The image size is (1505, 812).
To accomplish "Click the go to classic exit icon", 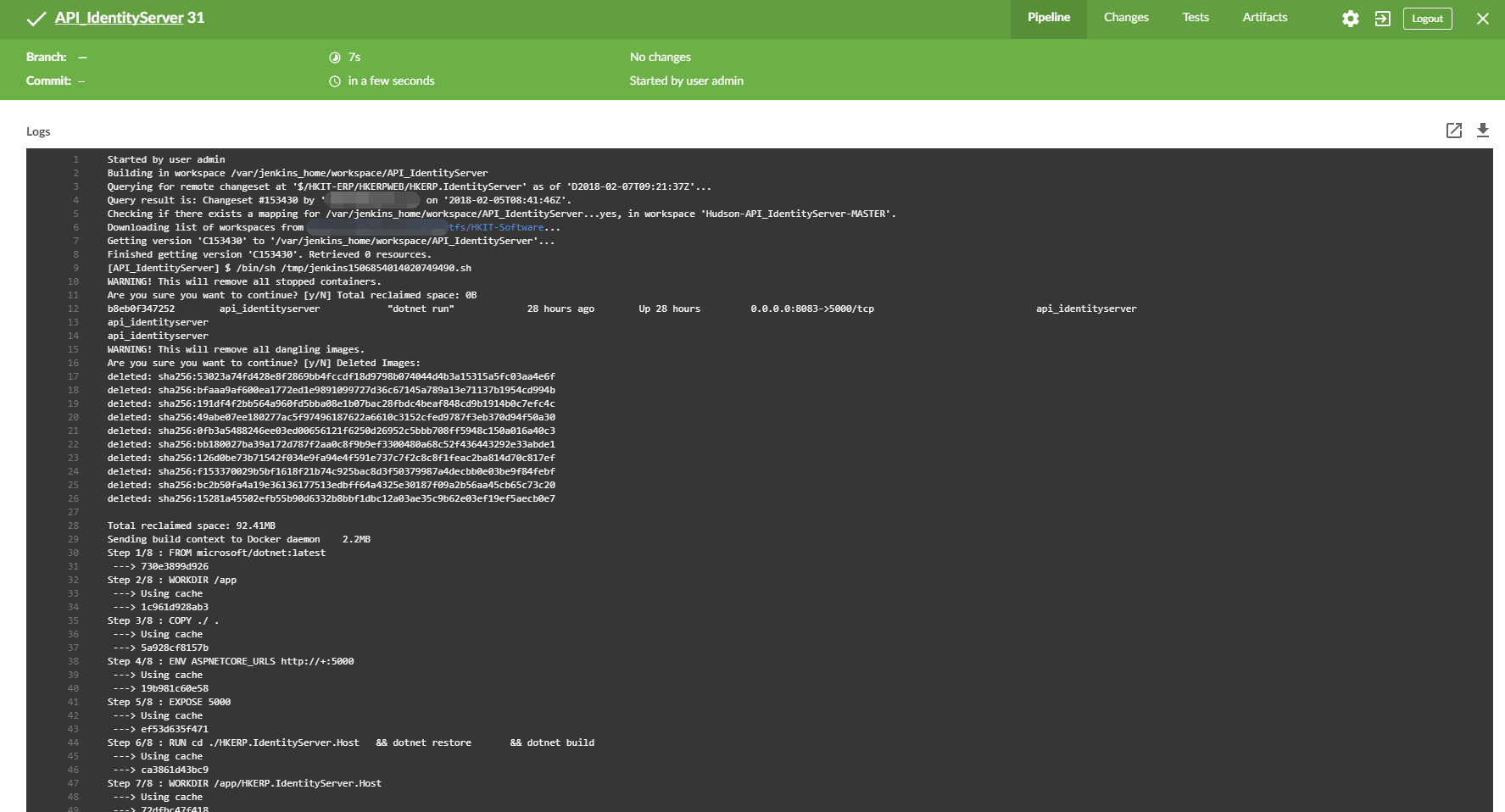I will tap(1383, 19).
